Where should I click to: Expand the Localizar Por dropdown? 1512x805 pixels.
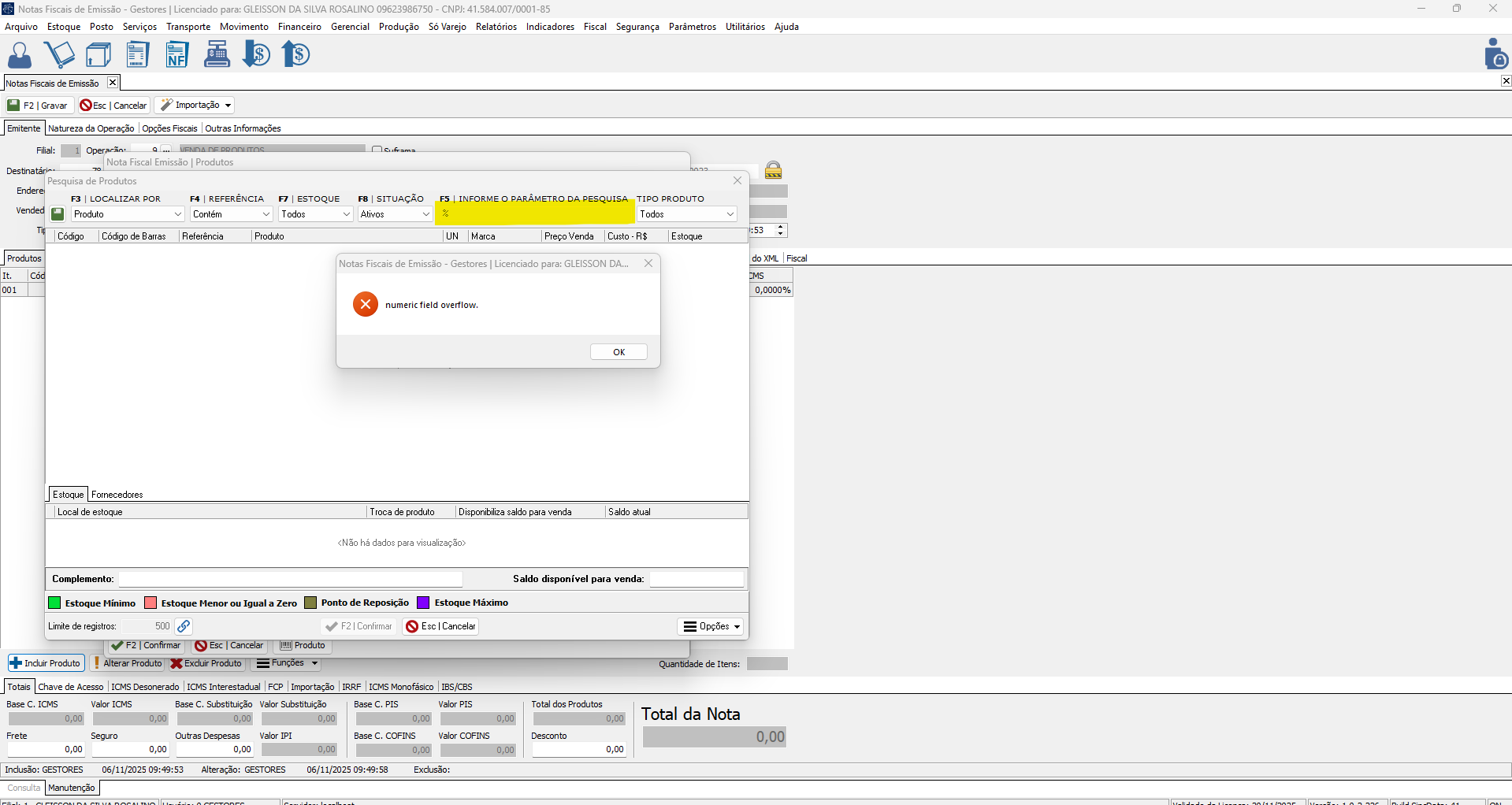pos(177,214)
